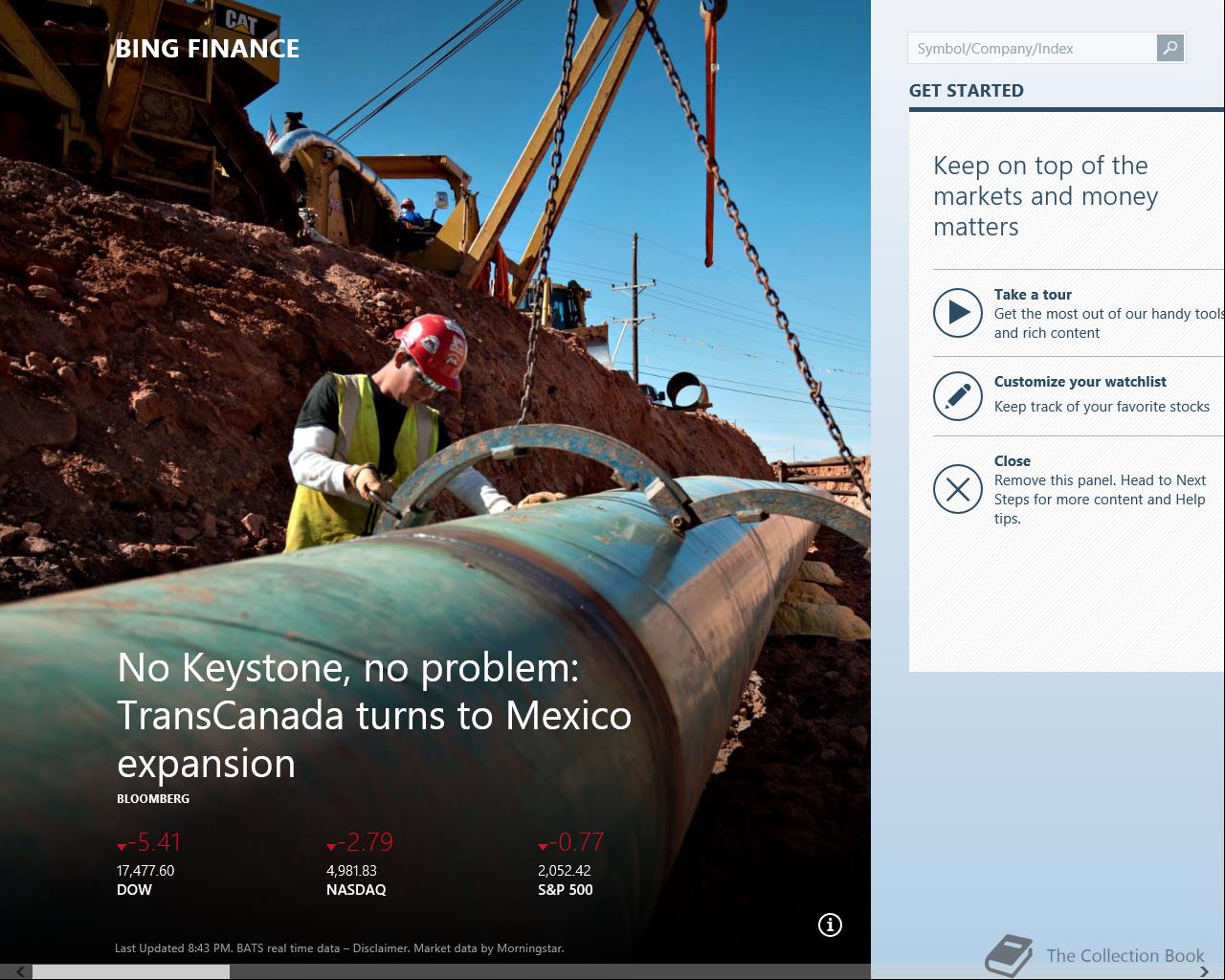The width and height of the screenshot is (1225, 980).
Task: Click the horizontal scrollbar thumb
Action: coord(131,971)
